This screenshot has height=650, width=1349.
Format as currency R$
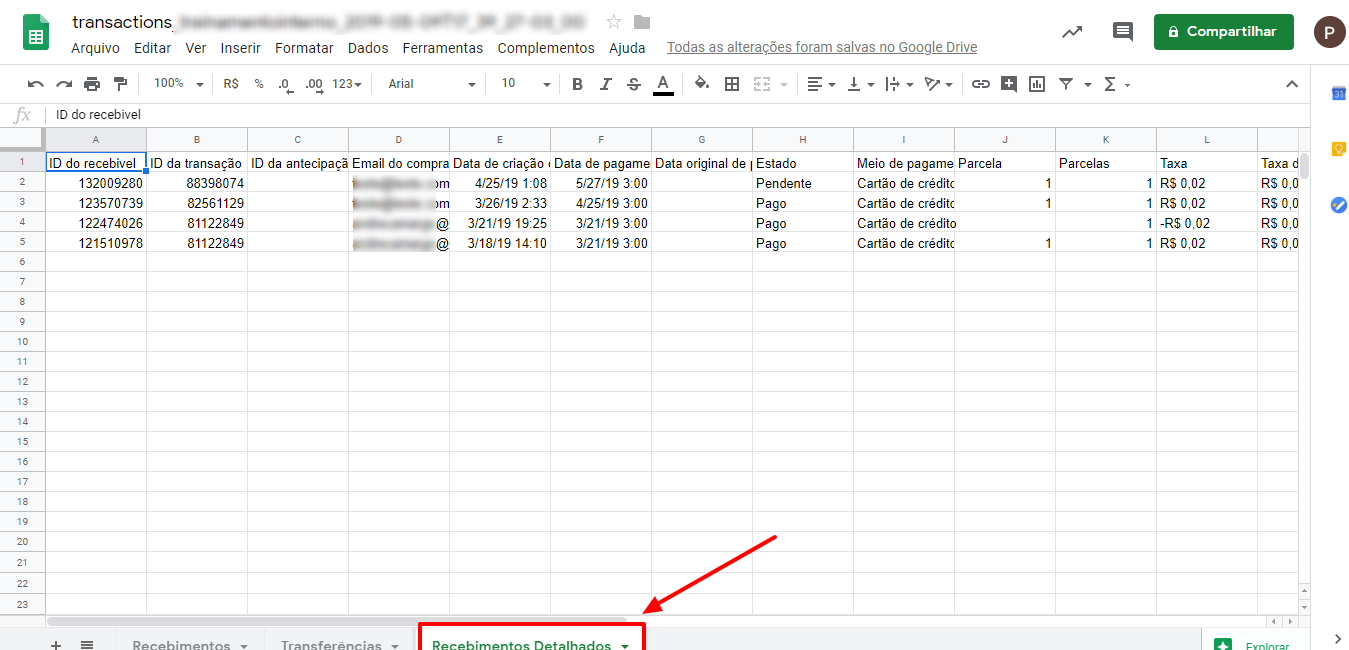(231, 84)
